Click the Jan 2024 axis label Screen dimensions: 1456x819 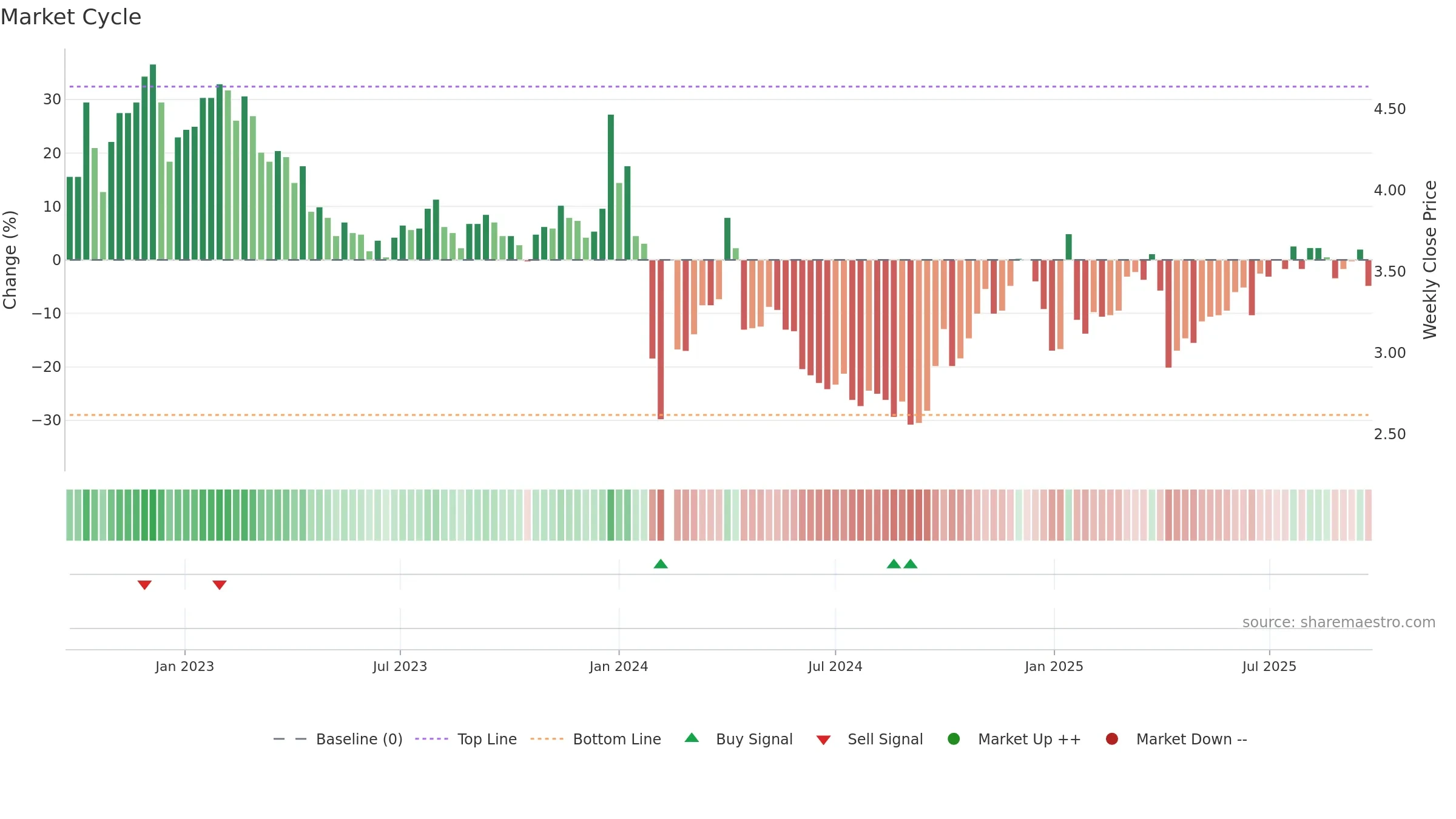tap(619, 667)
